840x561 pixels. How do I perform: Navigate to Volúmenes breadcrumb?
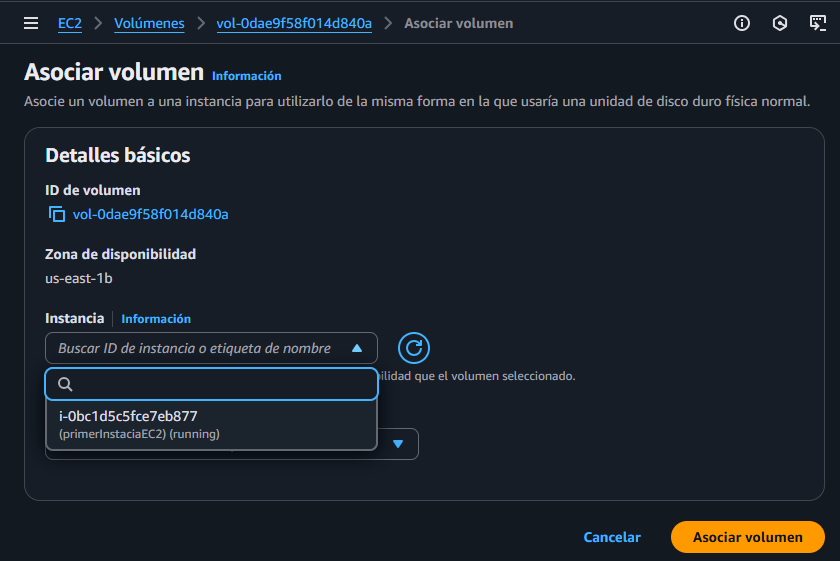pyautogui.click(x=149, y=24)
